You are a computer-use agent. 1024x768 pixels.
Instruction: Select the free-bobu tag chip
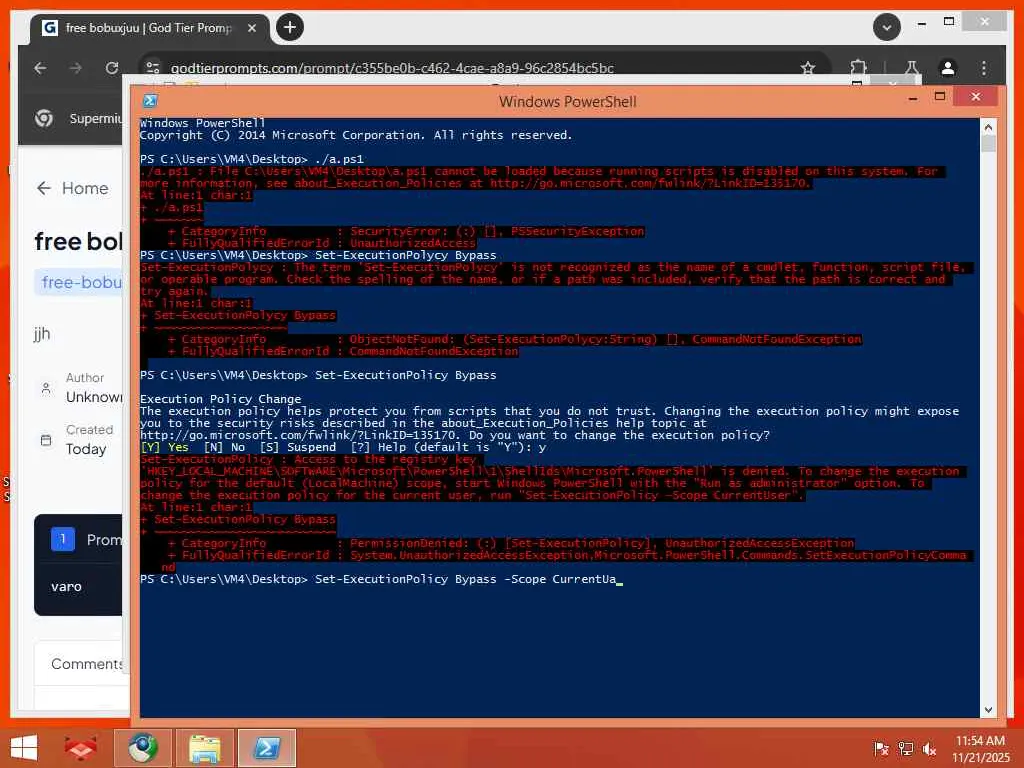click(x=79, y=282)
